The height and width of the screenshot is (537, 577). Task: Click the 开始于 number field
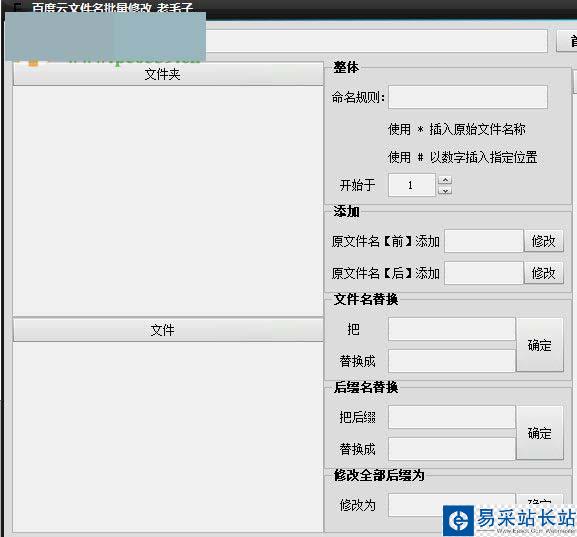coord(412,185)
